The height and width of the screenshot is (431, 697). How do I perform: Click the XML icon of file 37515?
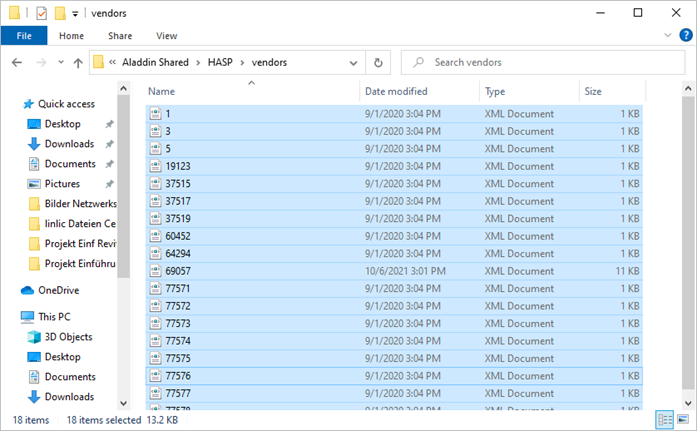pyautogui.click(x=155, y=184)
